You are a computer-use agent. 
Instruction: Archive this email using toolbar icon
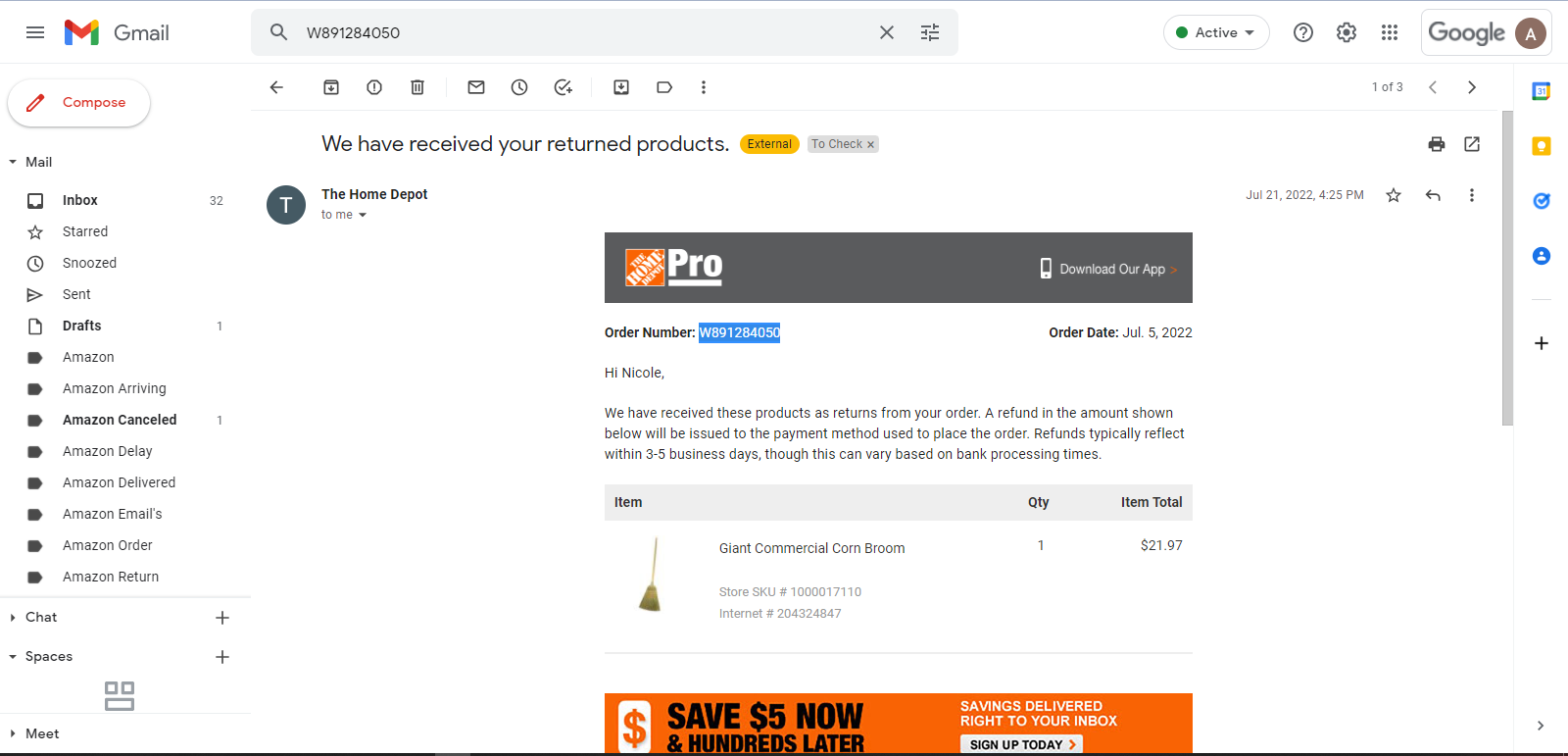(x=331, y=87)
